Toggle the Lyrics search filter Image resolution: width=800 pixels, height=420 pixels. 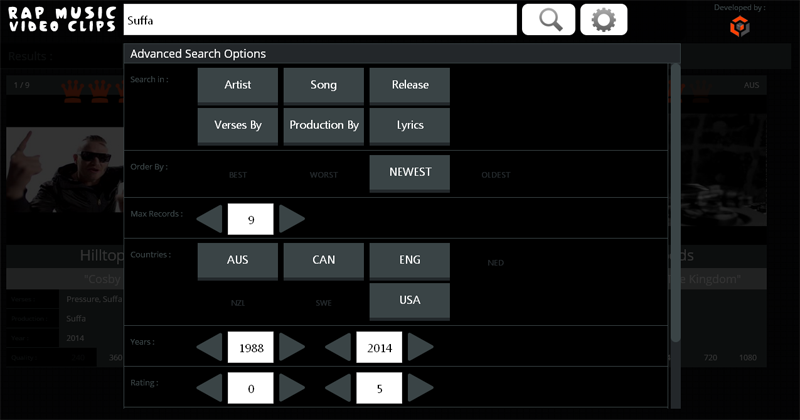pos(410,126)
